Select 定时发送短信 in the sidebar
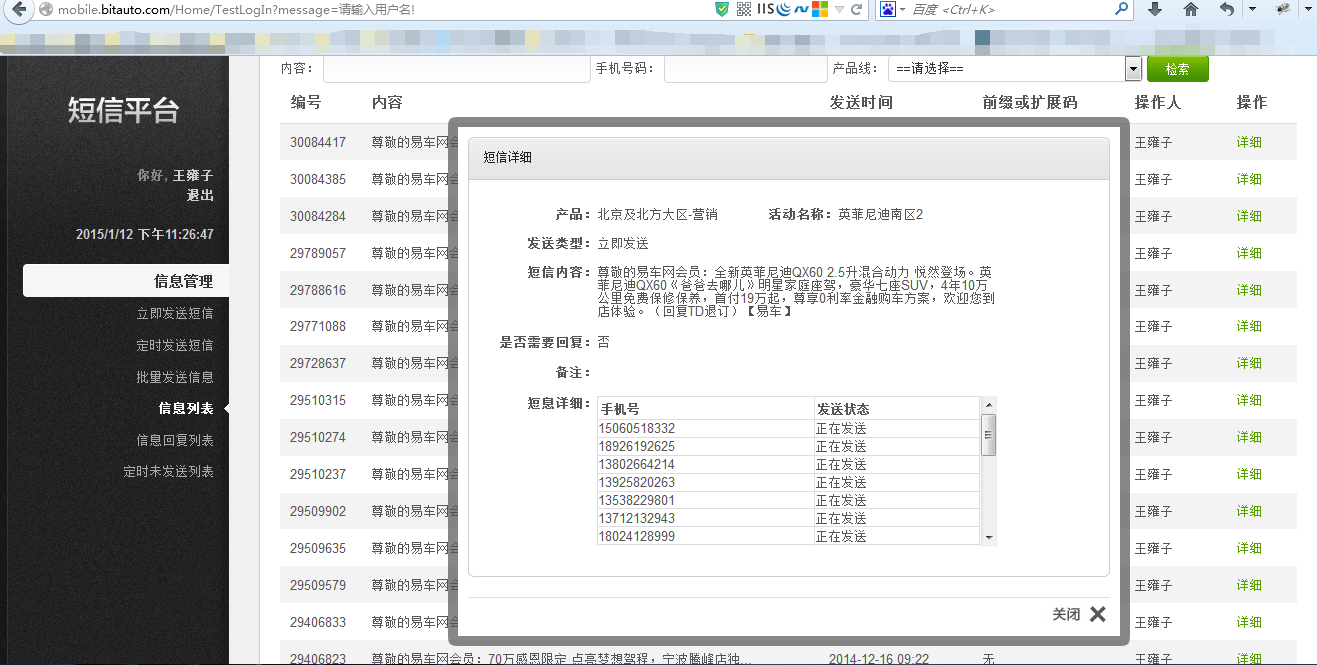 coord(175,345)
